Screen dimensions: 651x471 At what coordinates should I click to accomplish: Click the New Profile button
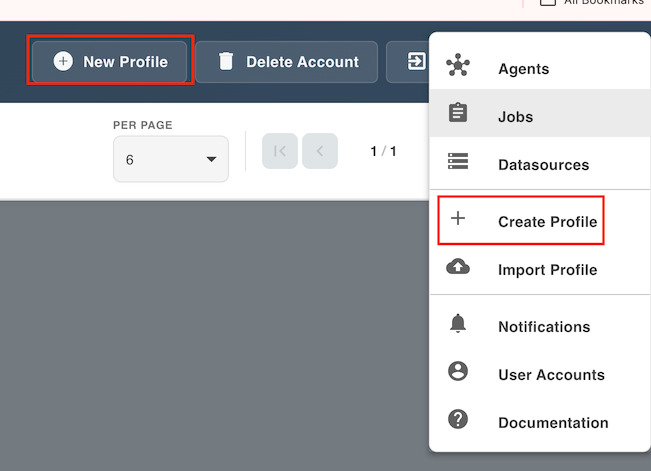[110, 61]
